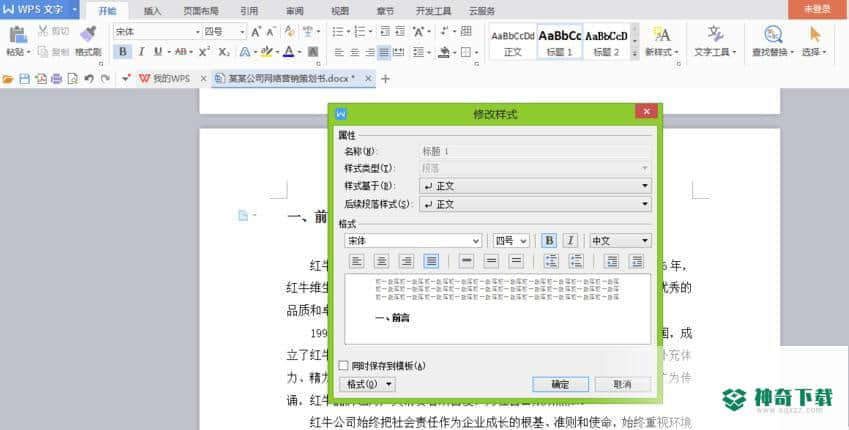Expand the styles gallery arrow
The height and width of the screenshot is (430, 849).
coord(635,53)
